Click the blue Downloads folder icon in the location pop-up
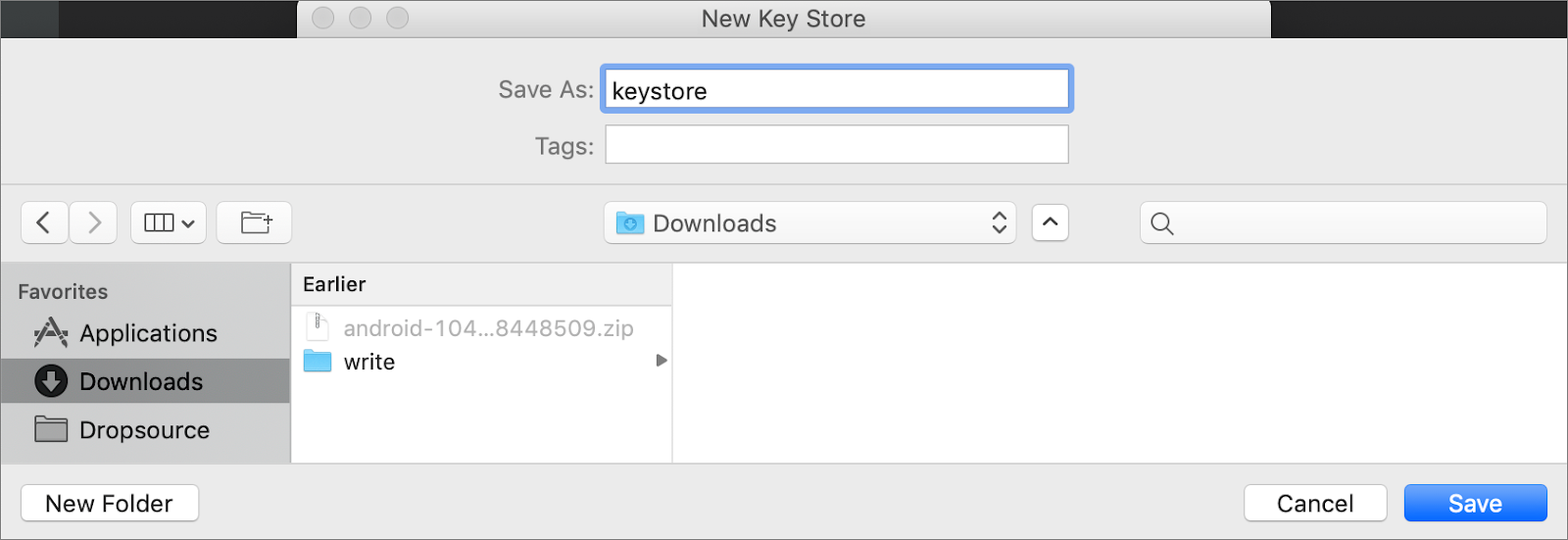The width and height of the screenshot is (1568, 540). click(630, 223)
